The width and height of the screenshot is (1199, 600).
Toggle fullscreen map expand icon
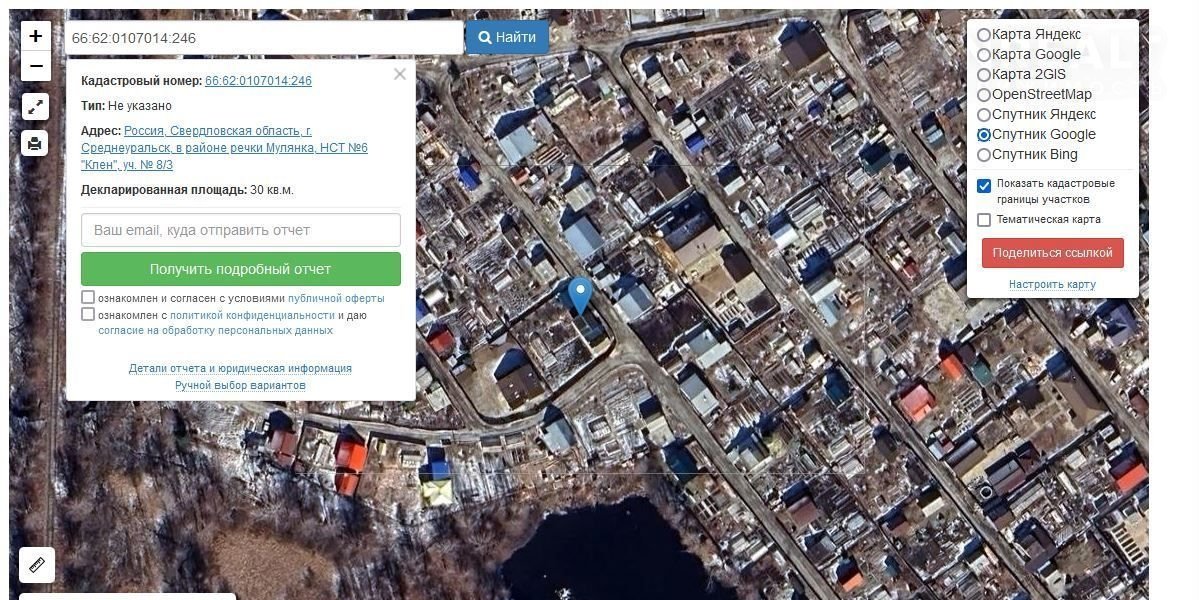click(35, 107)
